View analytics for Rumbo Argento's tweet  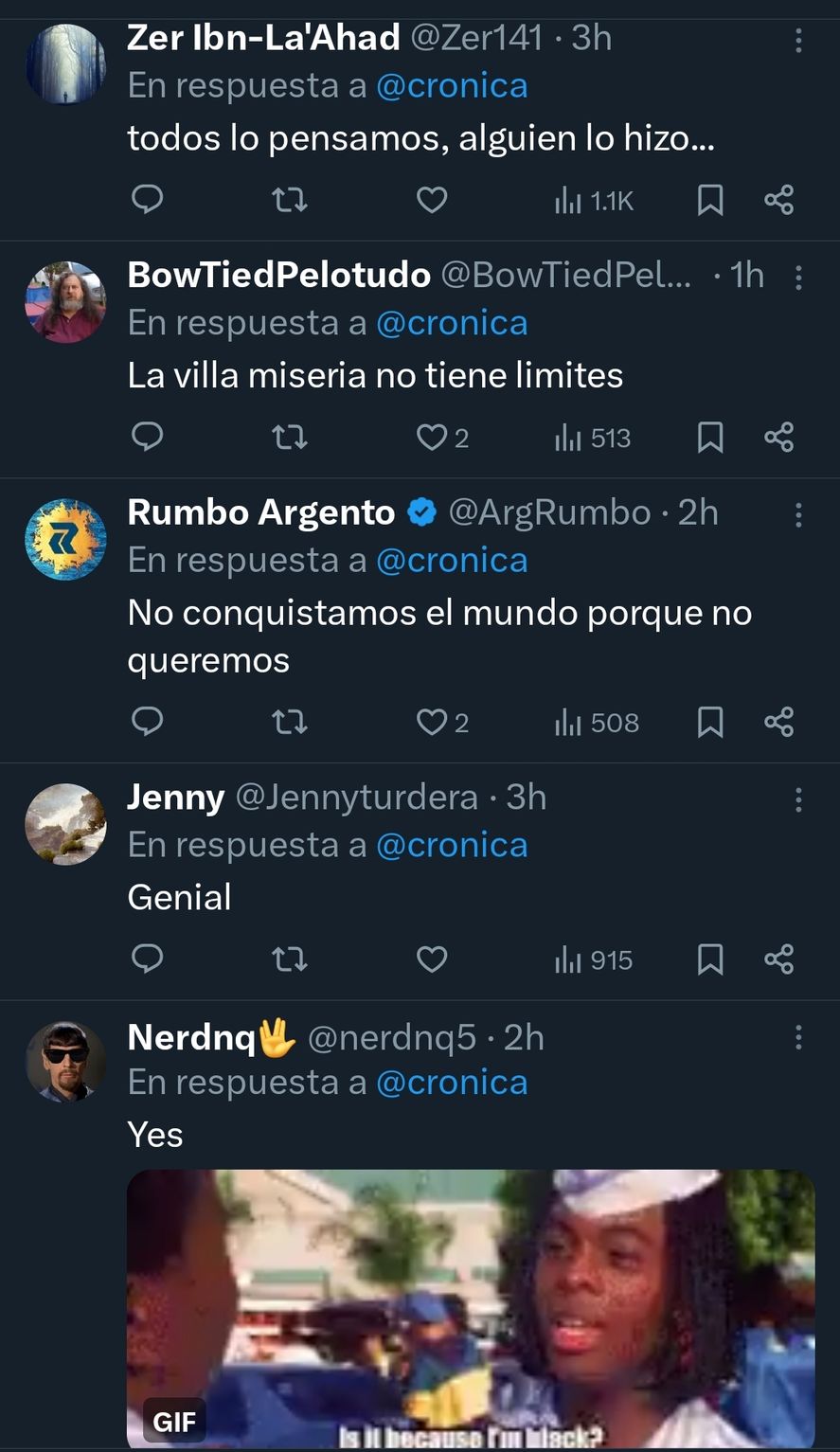(x=597, y=724)
